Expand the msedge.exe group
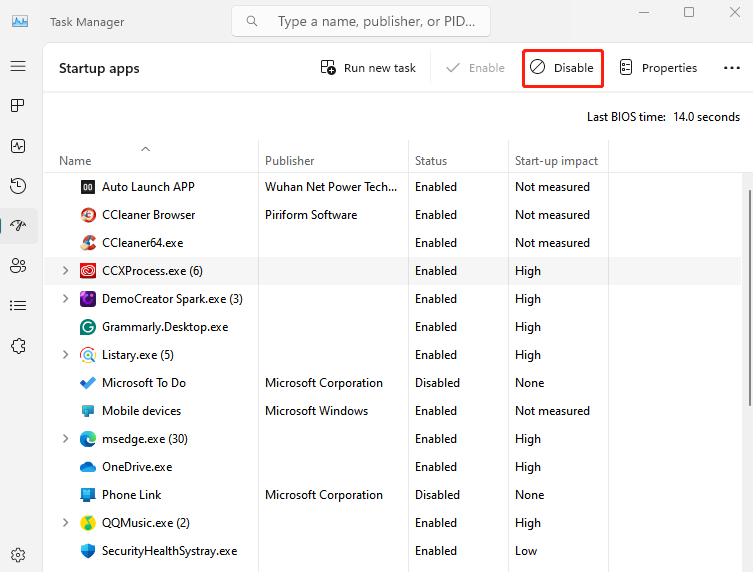This screenshot has height=572, width=753. click(x=66, y=439)
